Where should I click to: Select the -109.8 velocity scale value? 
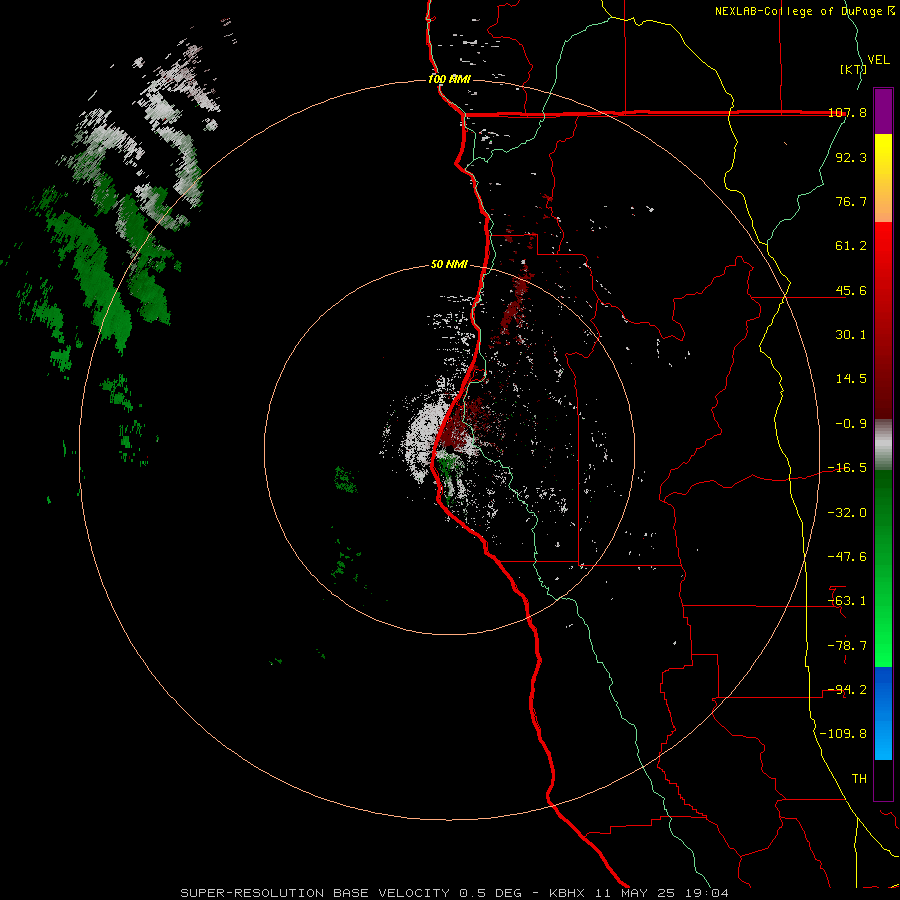pyautogui.click(x=843, y=734)
